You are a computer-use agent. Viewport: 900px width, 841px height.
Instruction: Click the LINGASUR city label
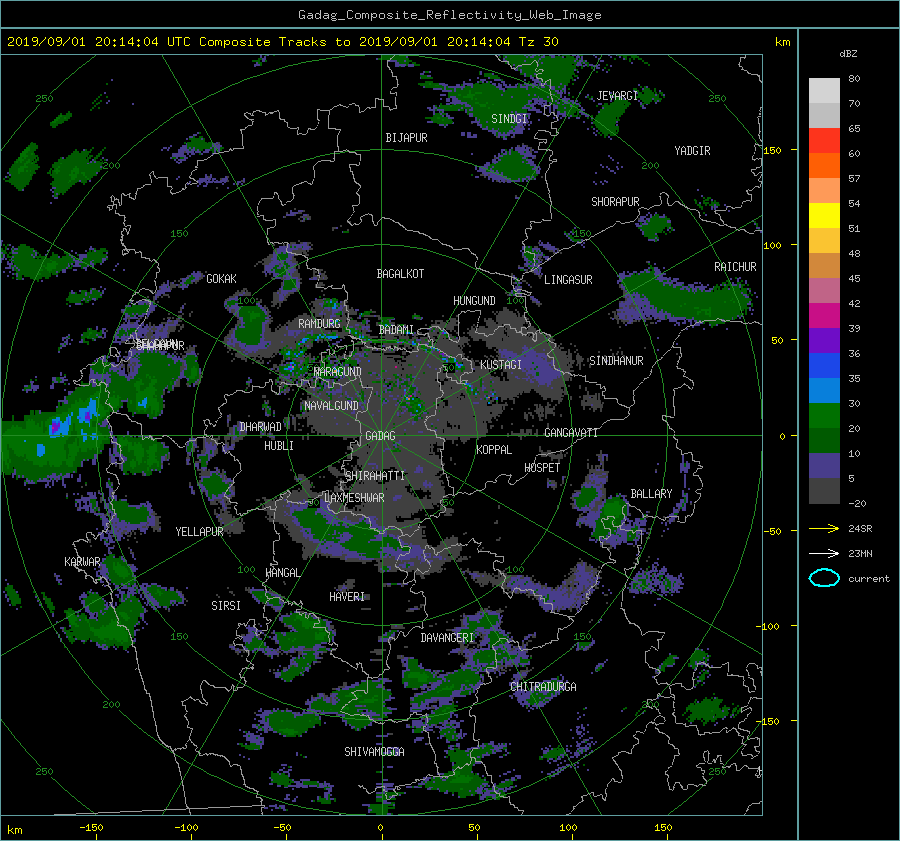[568, 280]
